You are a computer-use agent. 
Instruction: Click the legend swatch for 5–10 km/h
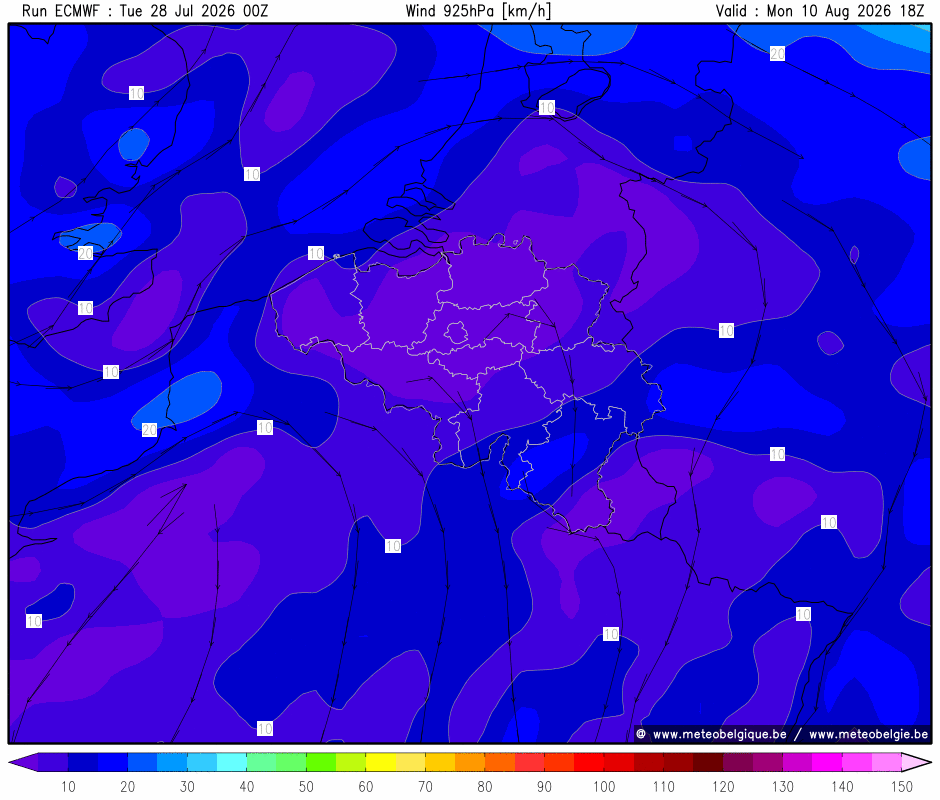[x=53, y=762]
